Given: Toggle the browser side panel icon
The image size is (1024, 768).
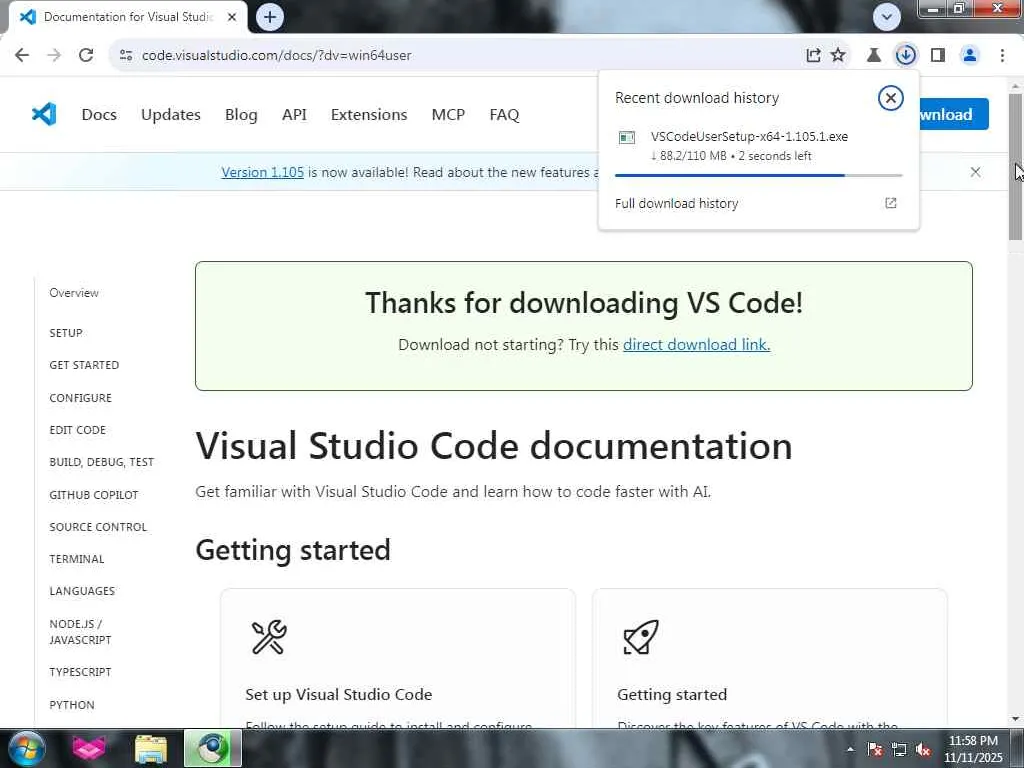Looking at the screenshot, I should pyautogui.click(x=938, y=56).
